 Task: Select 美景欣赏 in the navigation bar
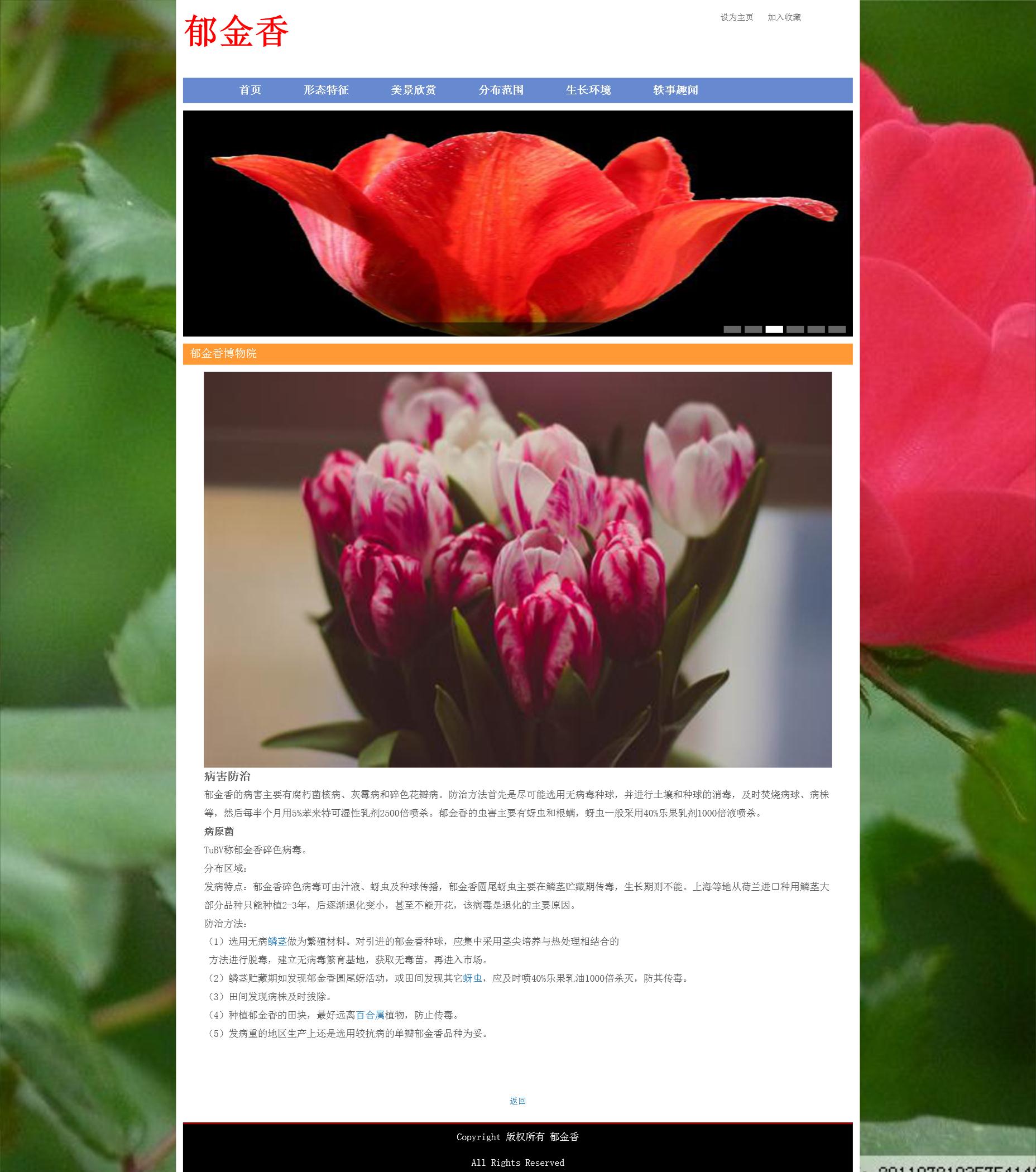(413, 90)
